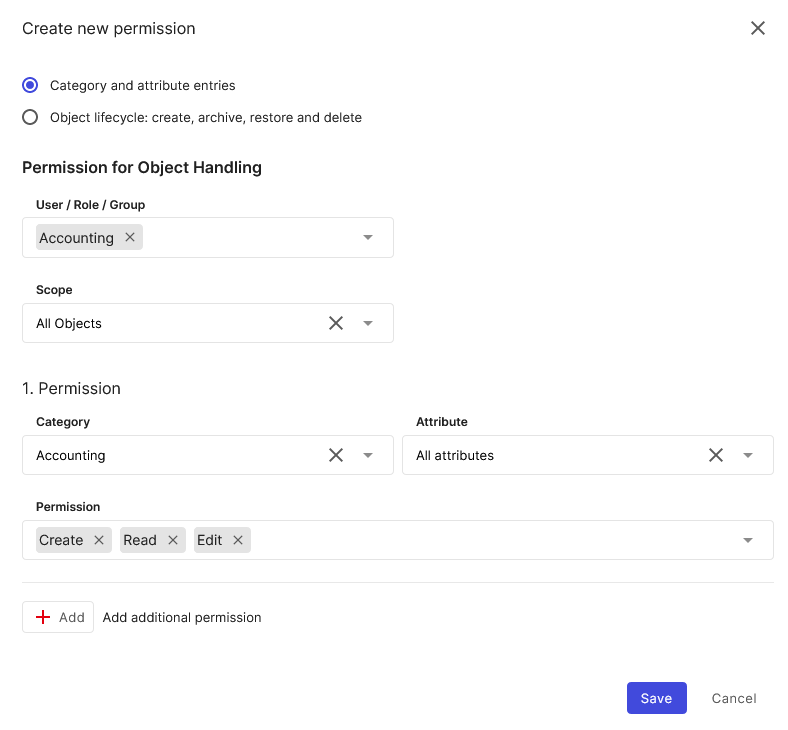The height and width of the screenshot is (730, 788).
Task: Remove the Edit permission tag
Action: pyautogui.click(x=238, y=540)
